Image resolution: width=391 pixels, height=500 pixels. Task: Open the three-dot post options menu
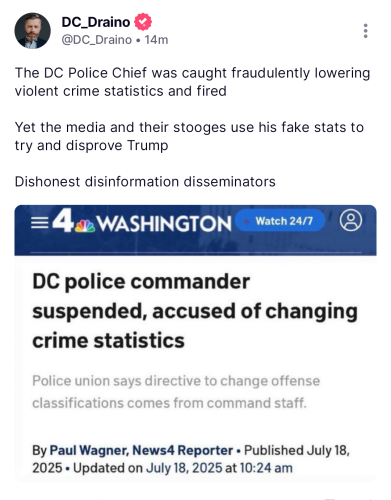pos(366,31)
